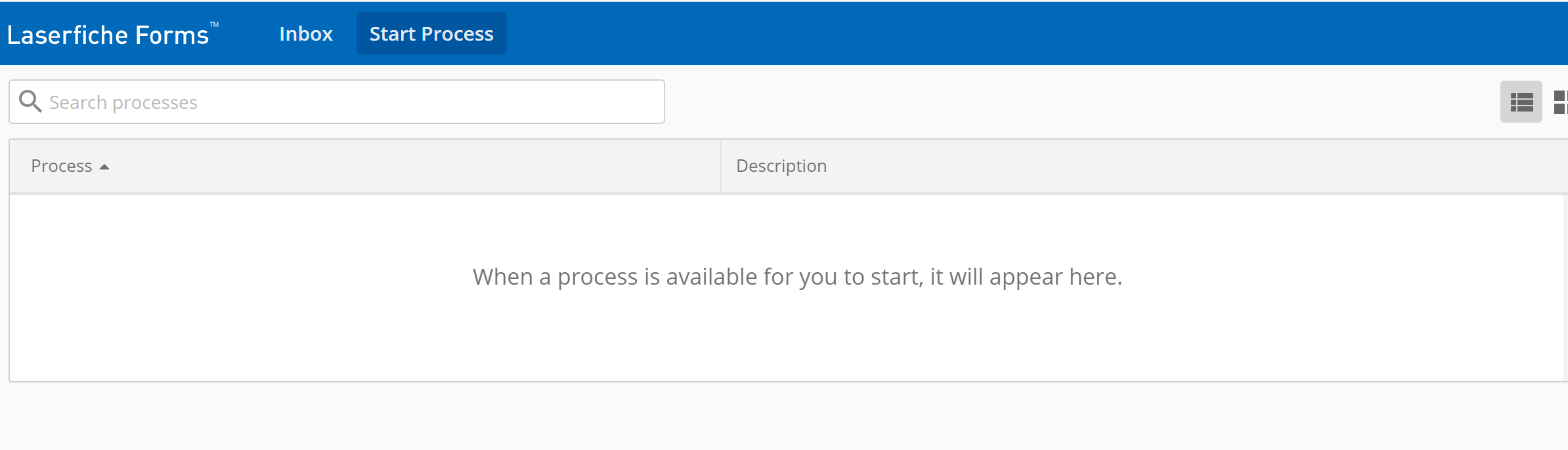Switch to list view layout icon
The height and width of the screenshot is (450, 1568).
[1521, 102]
